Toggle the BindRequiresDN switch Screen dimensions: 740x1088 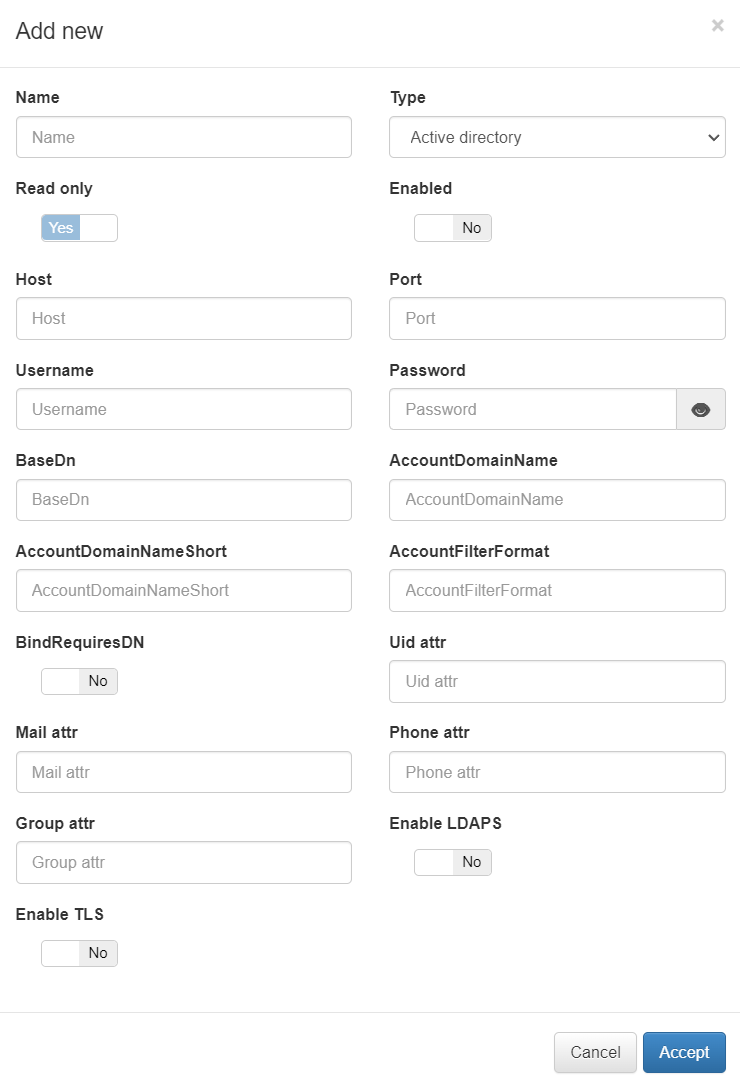[x=79, y=681]
